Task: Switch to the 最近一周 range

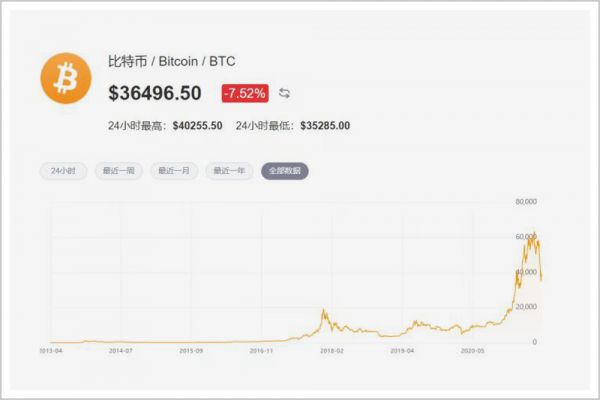Action: point(119,171)
